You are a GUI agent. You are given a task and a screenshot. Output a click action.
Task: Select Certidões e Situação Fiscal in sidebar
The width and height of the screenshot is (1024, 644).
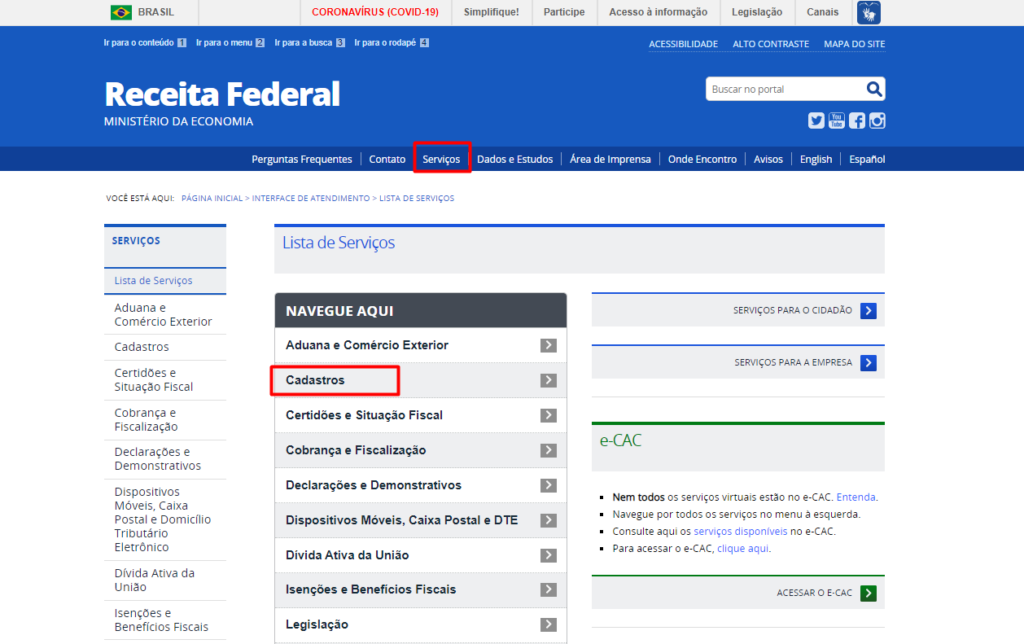pos(153,379)
